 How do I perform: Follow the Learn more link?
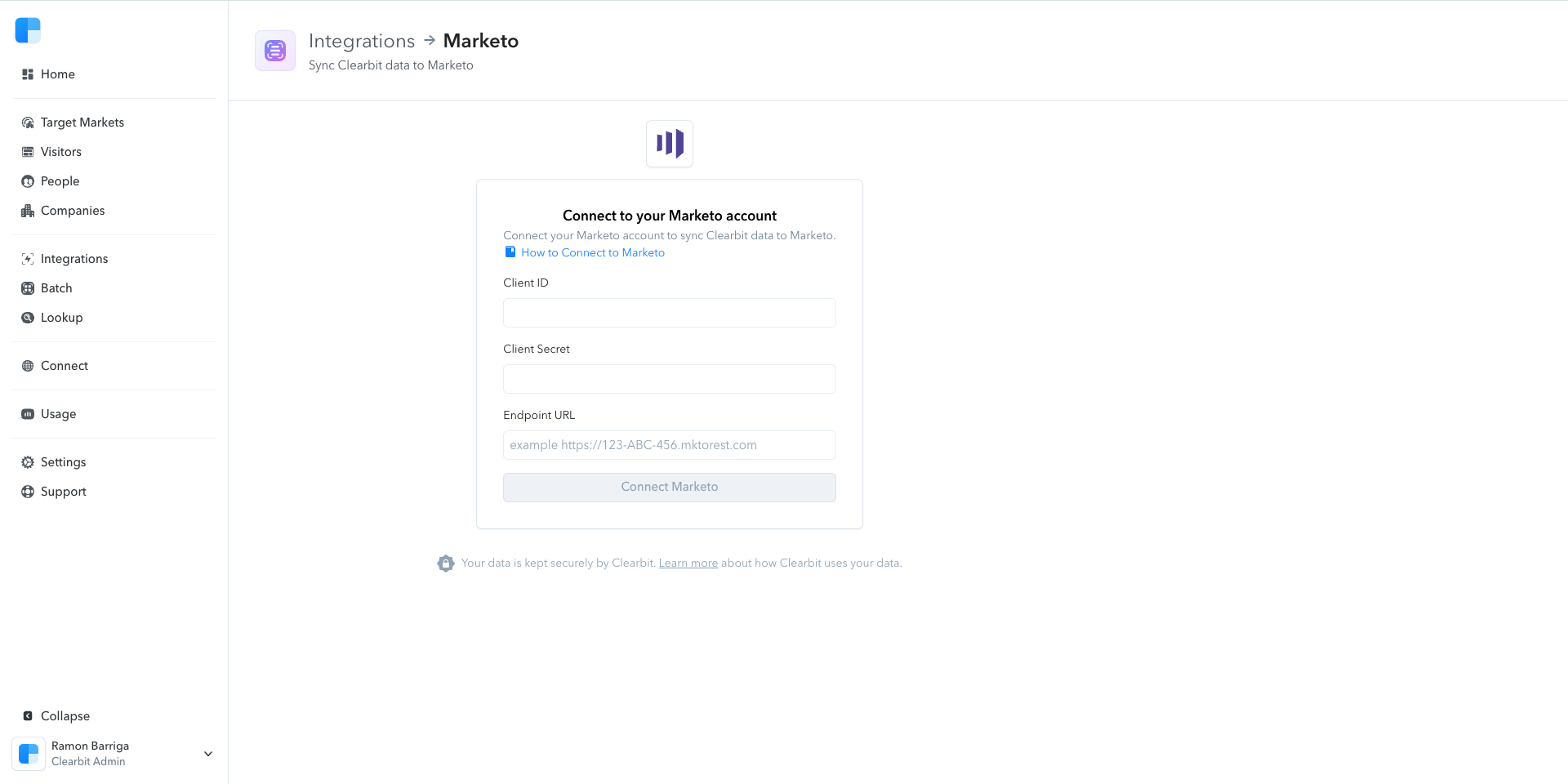pyautogui.click(x=688, y=563)
